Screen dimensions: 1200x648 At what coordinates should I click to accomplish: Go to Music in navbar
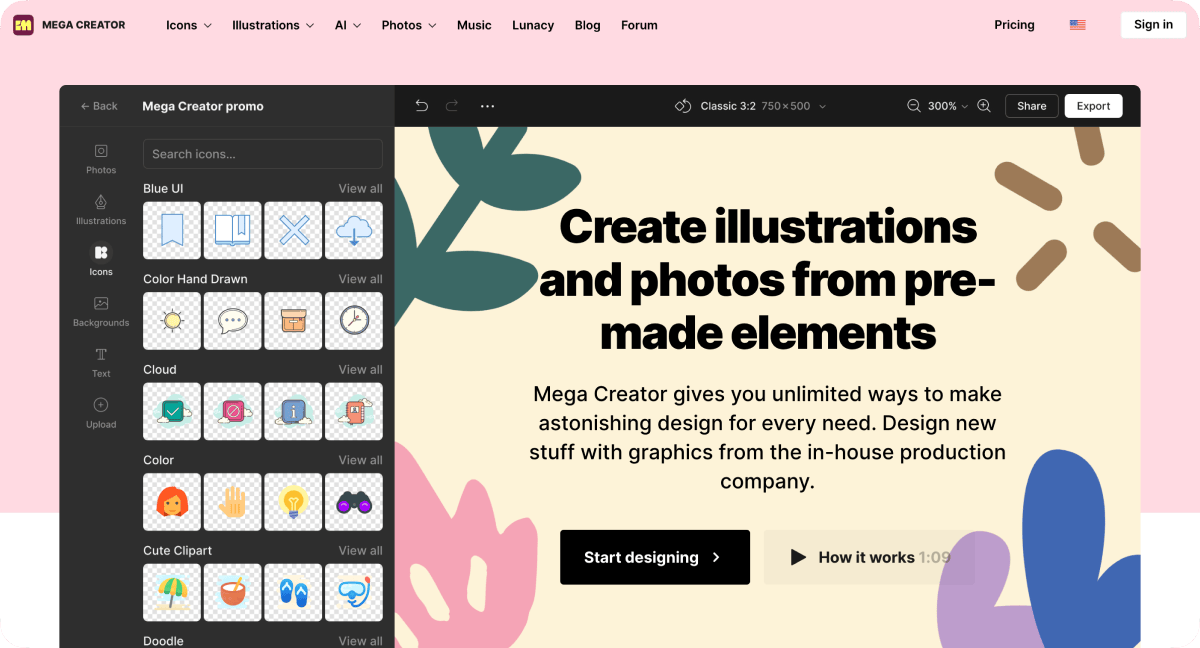point(474,25)
